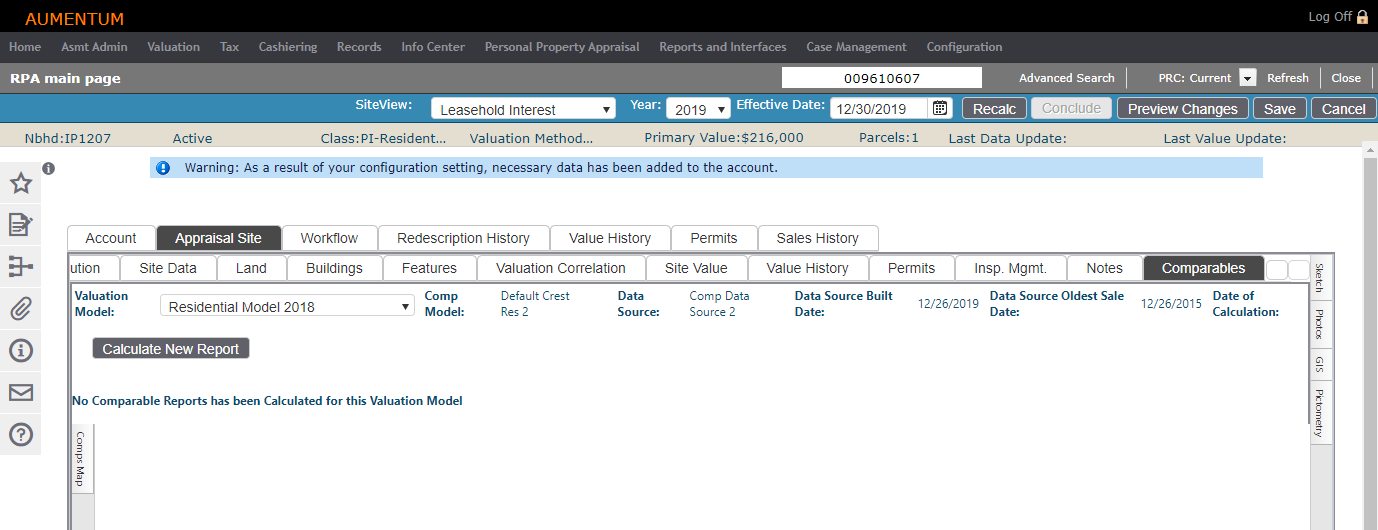Expand the Valuation Model dropdown
Screen dimensions: 1378x530
coord(287,307)
